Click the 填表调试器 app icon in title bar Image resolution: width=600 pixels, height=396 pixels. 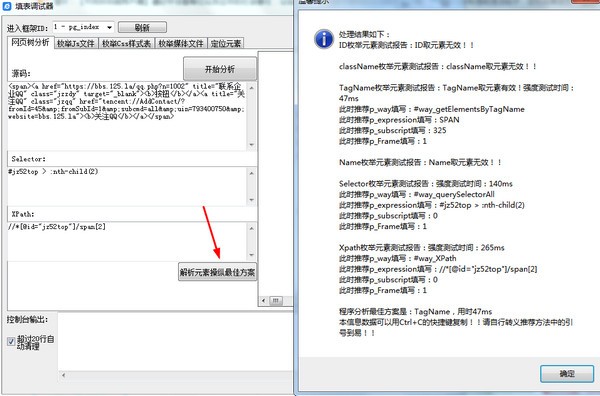7,5
